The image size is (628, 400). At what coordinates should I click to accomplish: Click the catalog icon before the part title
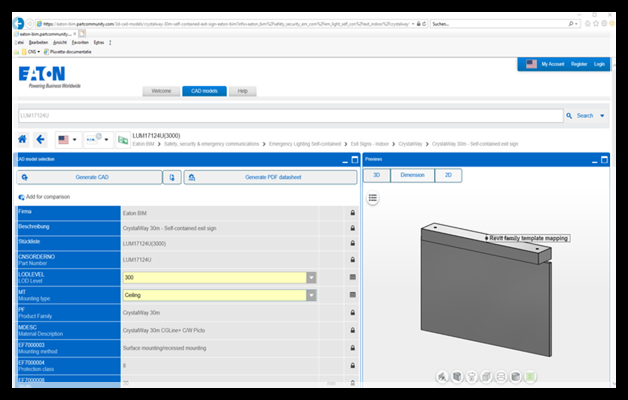(122, 139)
